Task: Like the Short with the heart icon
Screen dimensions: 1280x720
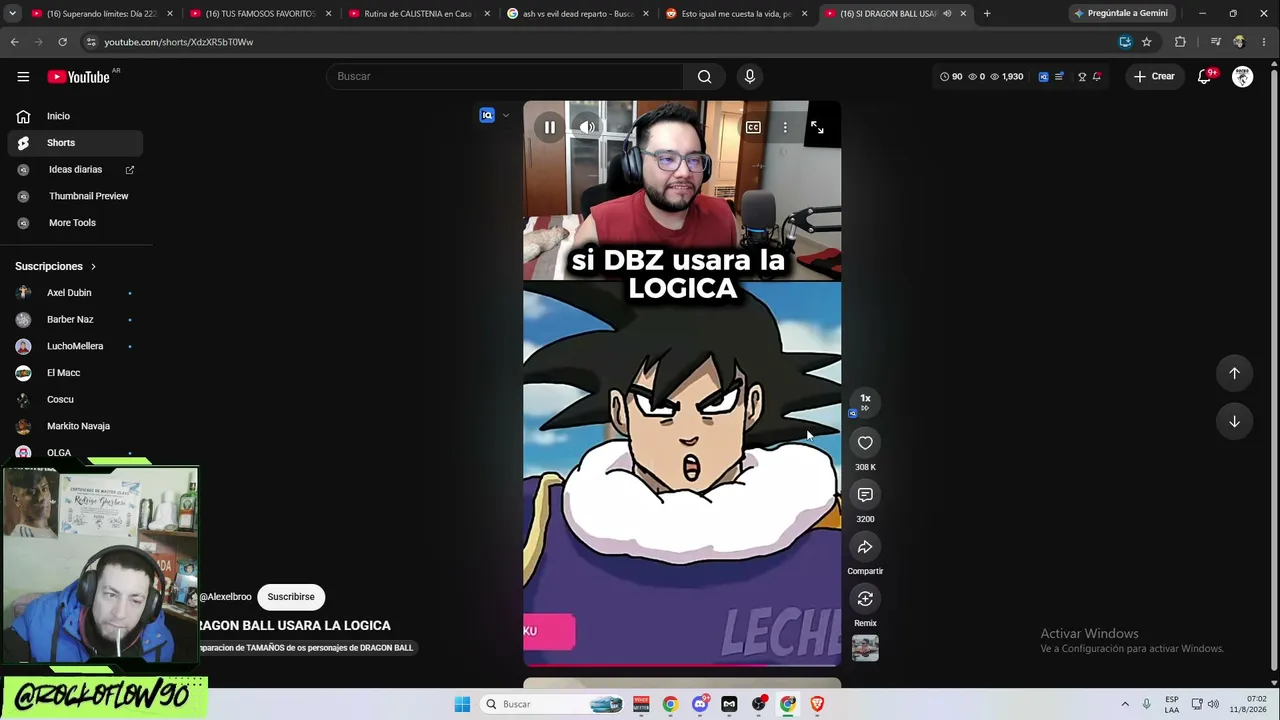Action: 865,443
